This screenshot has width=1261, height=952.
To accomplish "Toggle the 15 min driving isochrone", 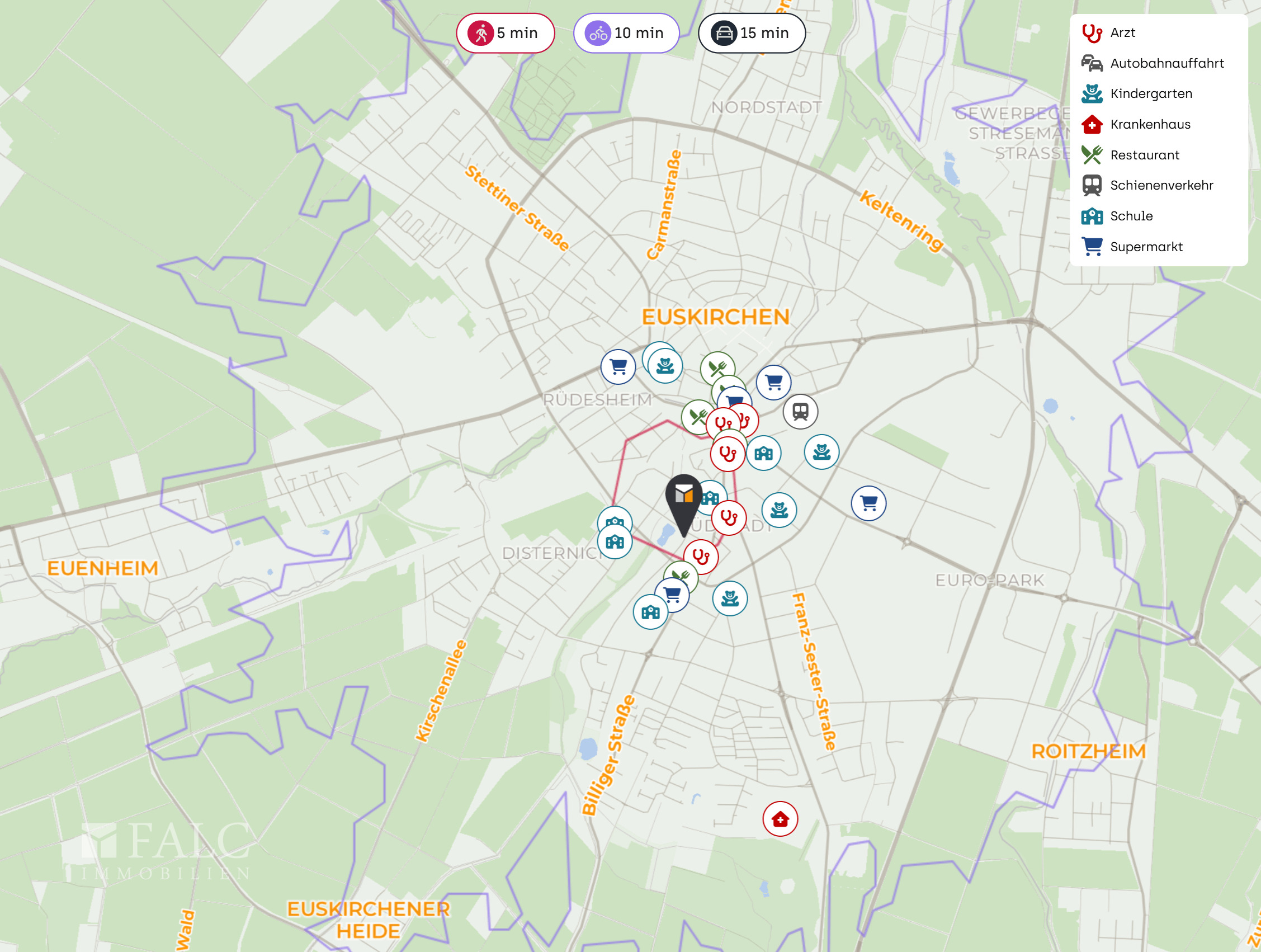I will click(x=752, y=33).
